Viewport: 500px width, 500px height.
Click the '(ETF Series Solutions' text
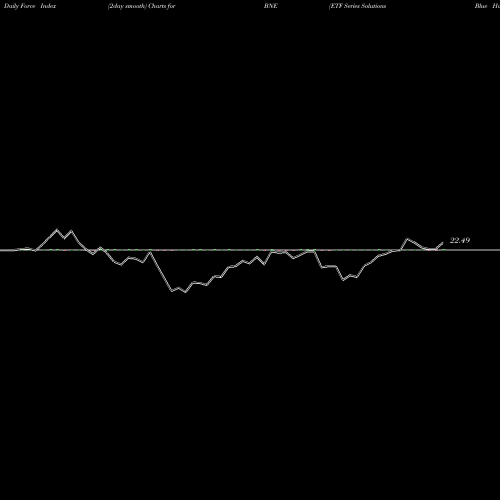pos(358,6)
